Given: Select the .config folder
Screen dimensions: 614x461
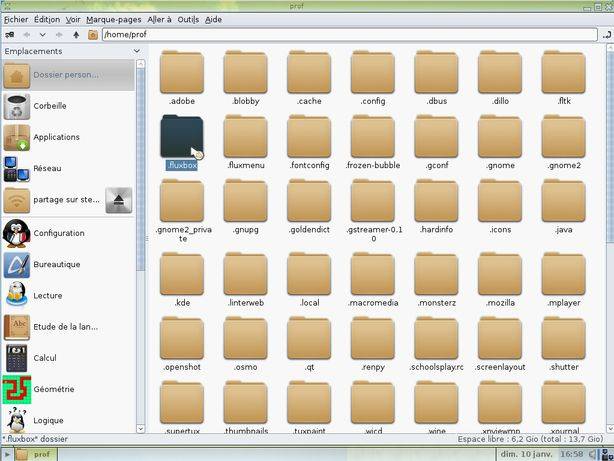Looking at the screenshot, I should 373,78.
